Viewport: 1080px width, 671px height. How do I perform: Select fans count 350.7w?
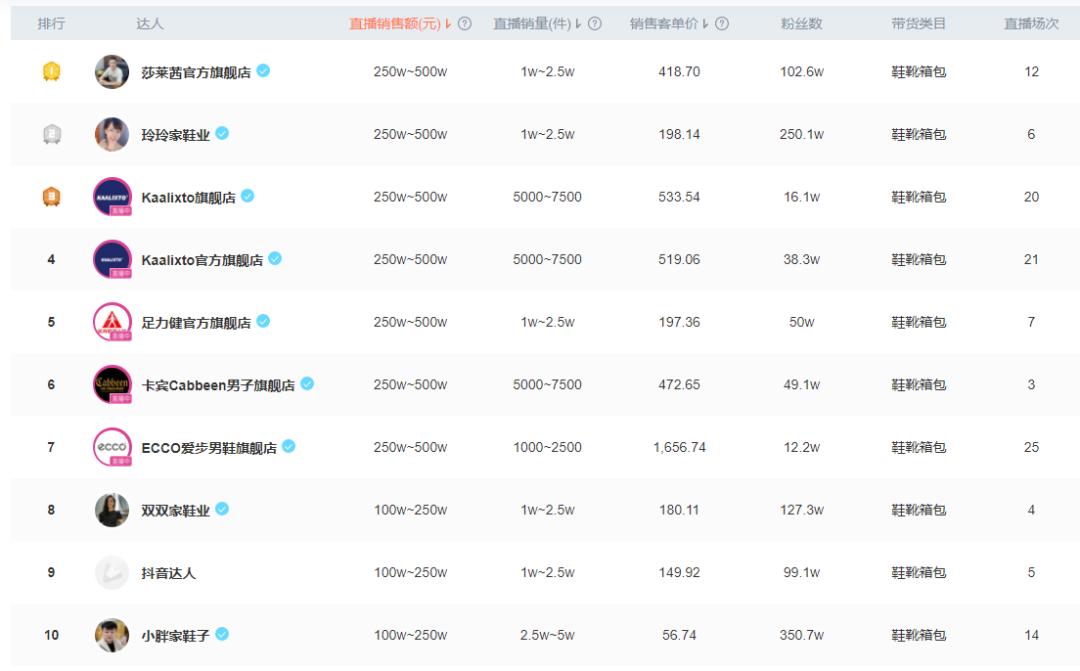coord(802,635)
